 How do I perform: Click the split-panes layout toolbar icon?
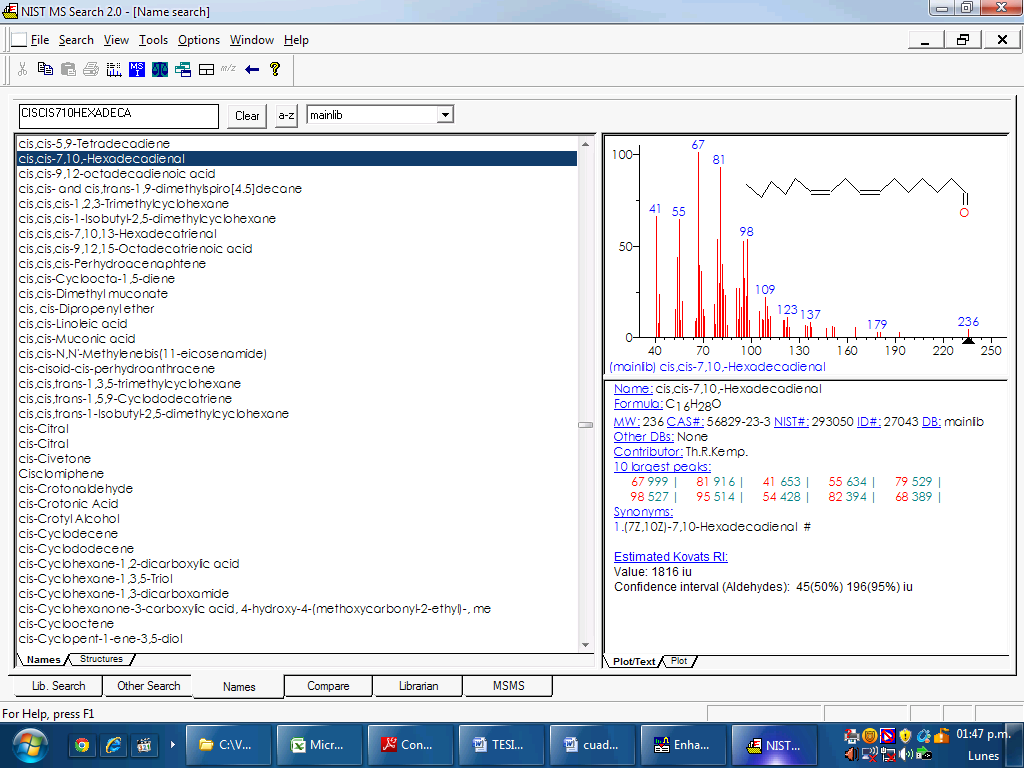(206, 69)
